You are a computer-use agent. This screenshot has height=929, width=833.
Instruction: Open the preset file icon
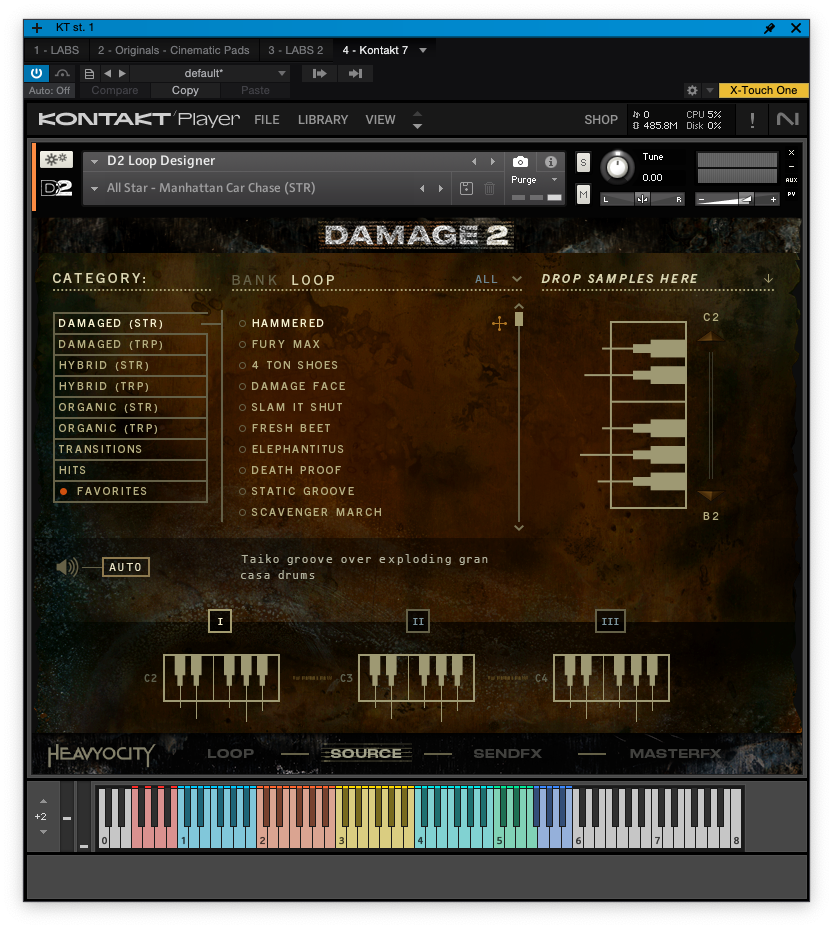point(89,73)
